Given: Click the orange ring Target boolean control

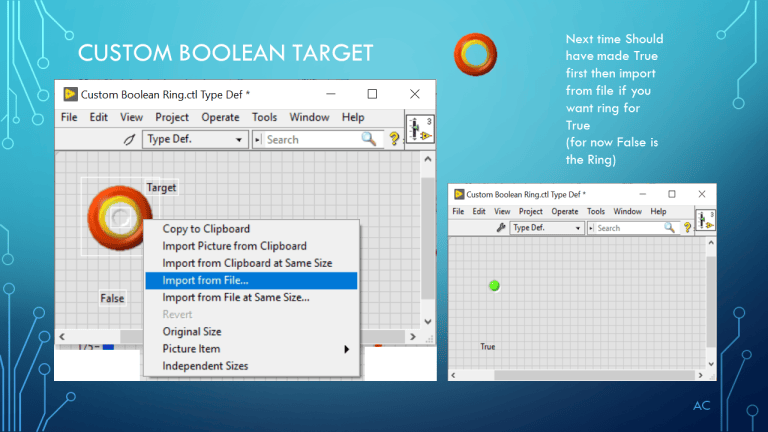Looking at the screenshot, I should click(x=119, y=217).
